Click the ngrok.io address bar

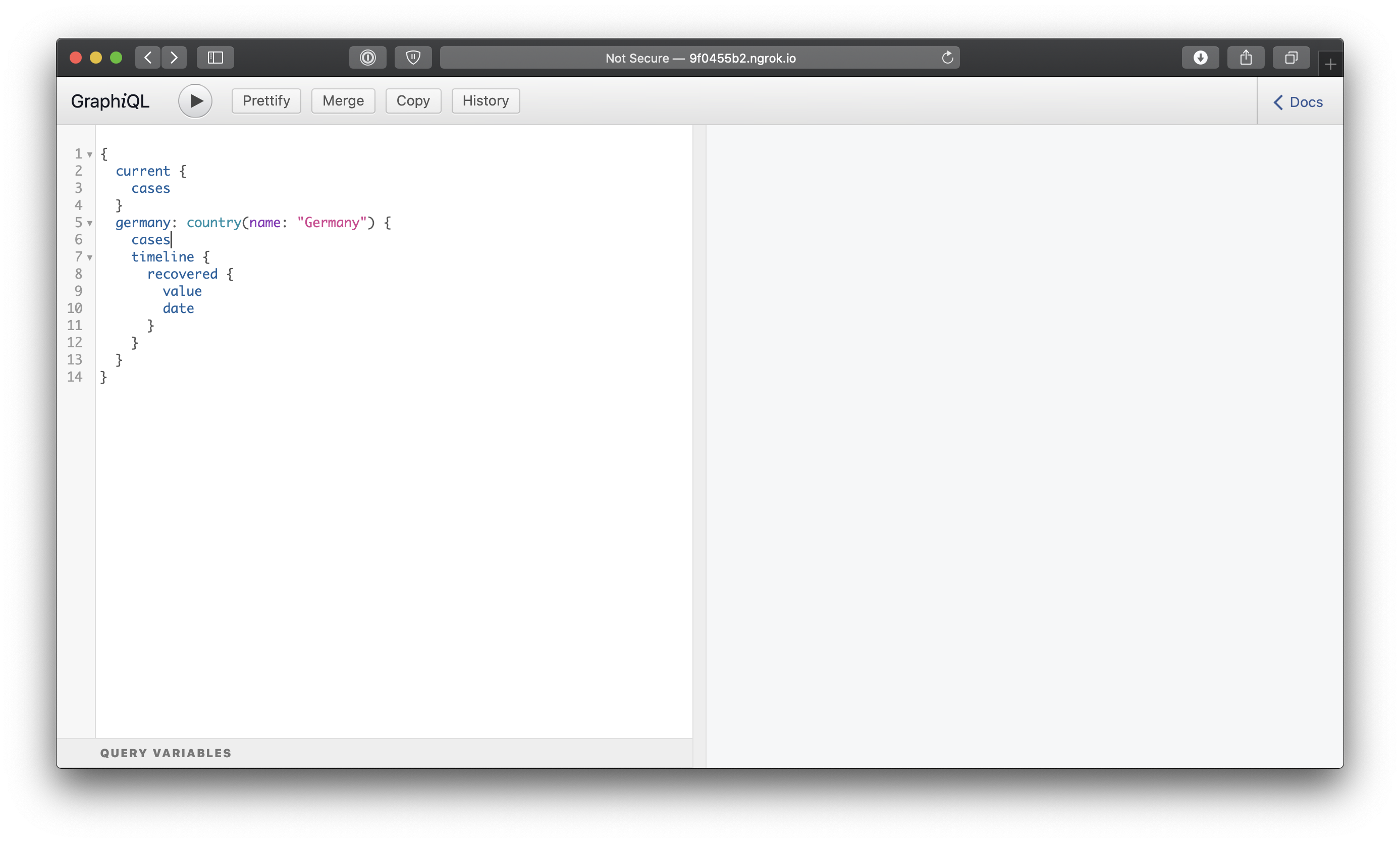click(x=699, y=58)
